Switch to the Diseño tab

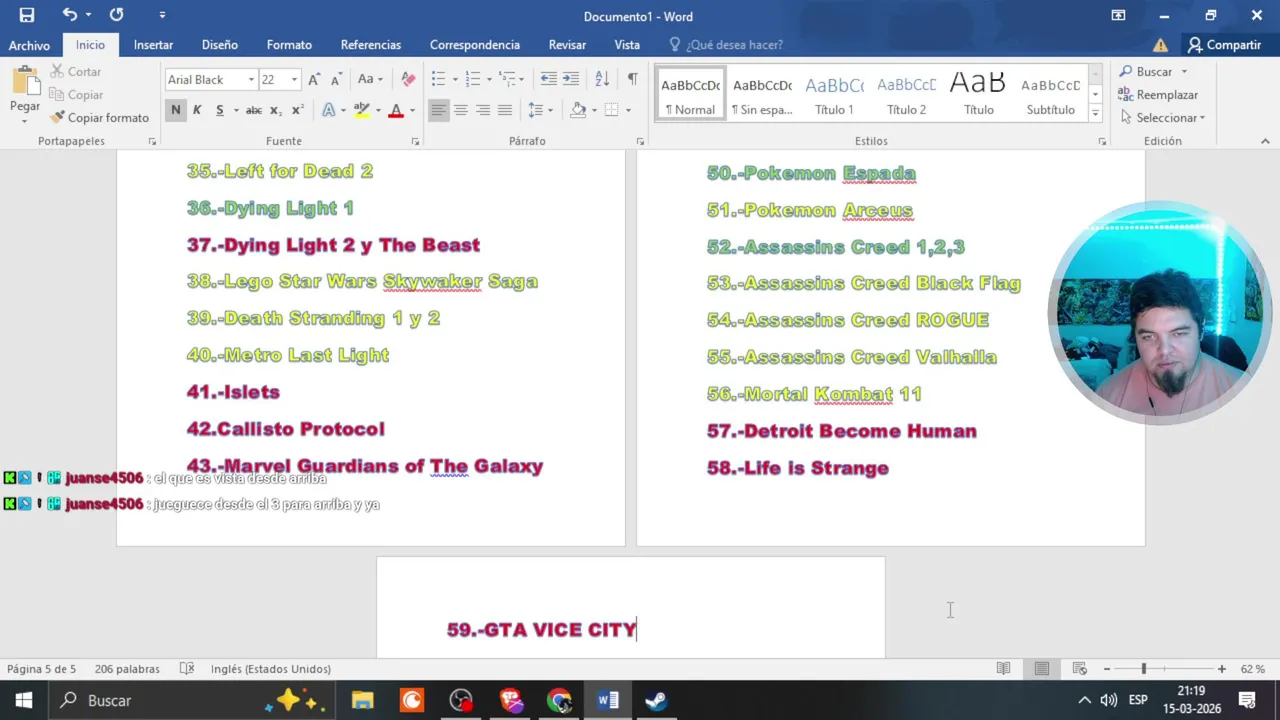click(219, 45)
